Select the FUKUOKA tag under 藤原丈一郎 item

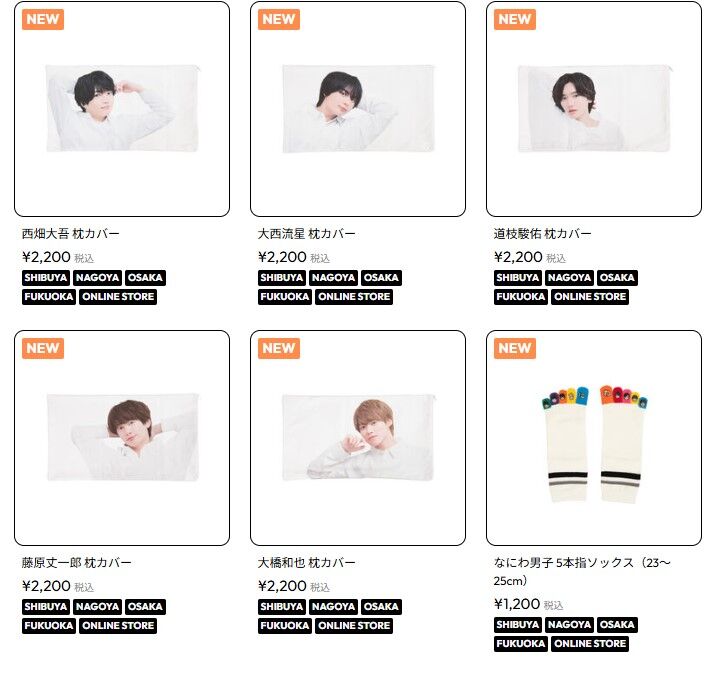point(49,626)
